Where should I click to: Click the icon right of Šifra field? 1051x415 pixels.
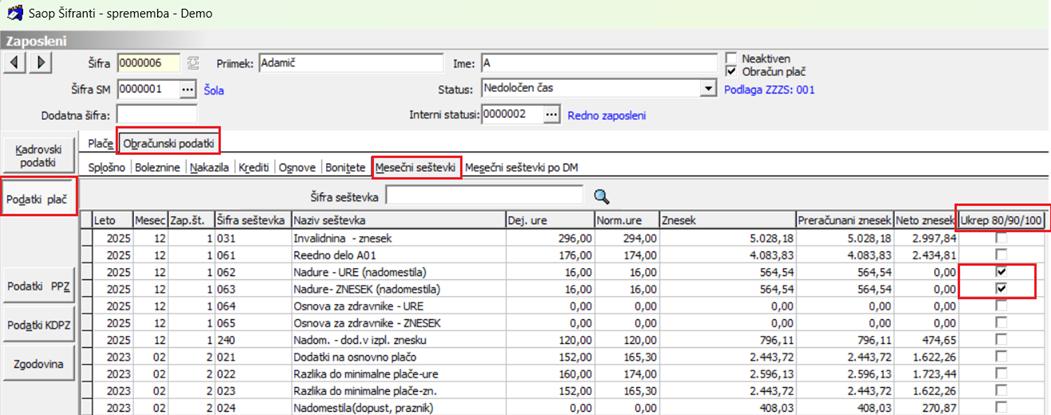coord(193,63)
